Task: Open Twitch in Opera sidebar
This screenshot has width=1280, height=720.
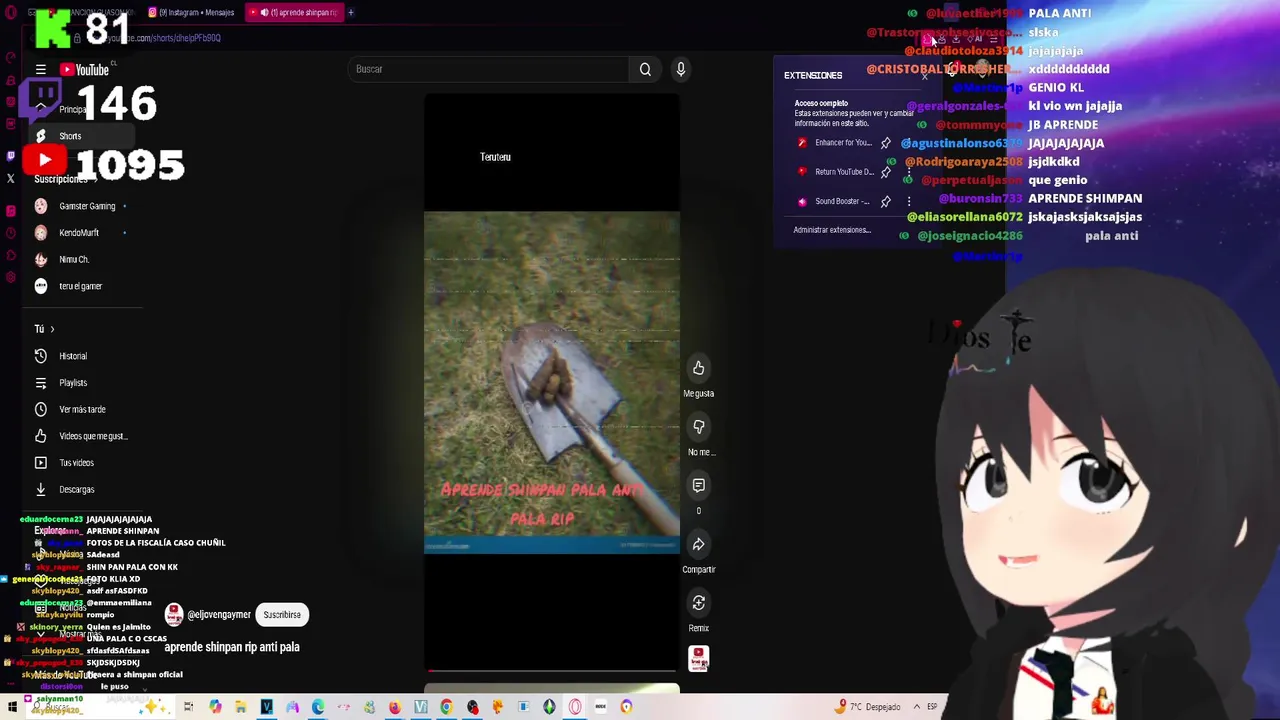Action: point(11,156)
